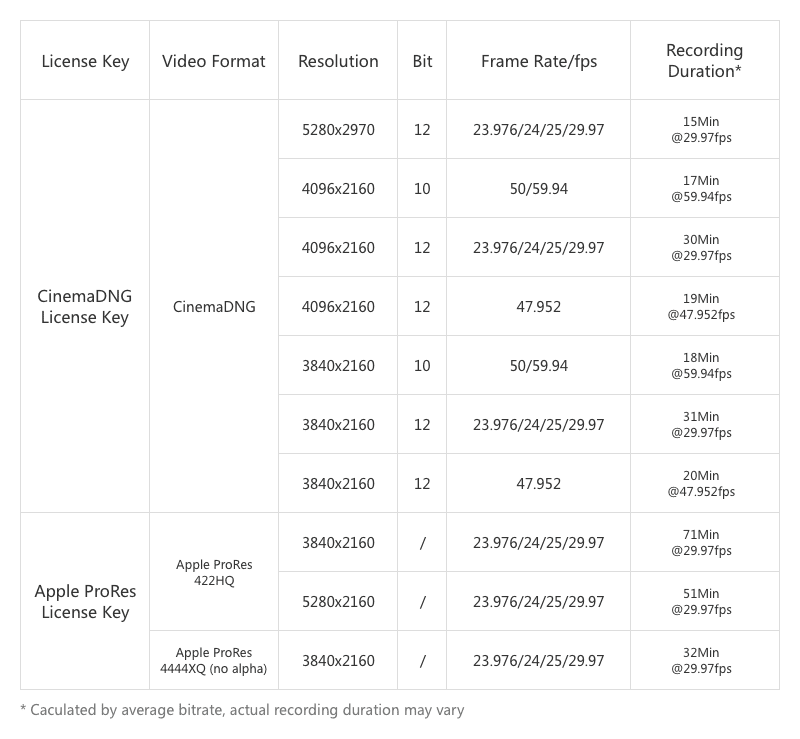Viewport: 800px width, 739px height.
Task: Select the CinemaDNG License Key cell
Action: (x=85, y=307)
